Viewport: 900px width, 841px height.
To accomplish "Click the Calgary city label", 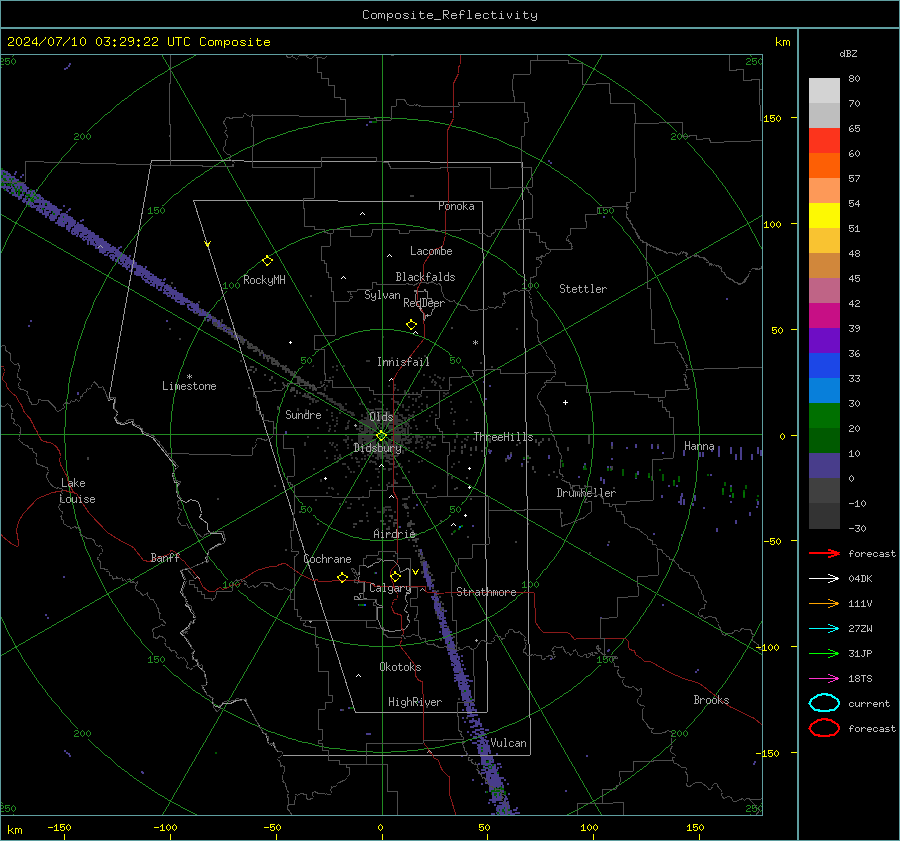I will 390,588.
